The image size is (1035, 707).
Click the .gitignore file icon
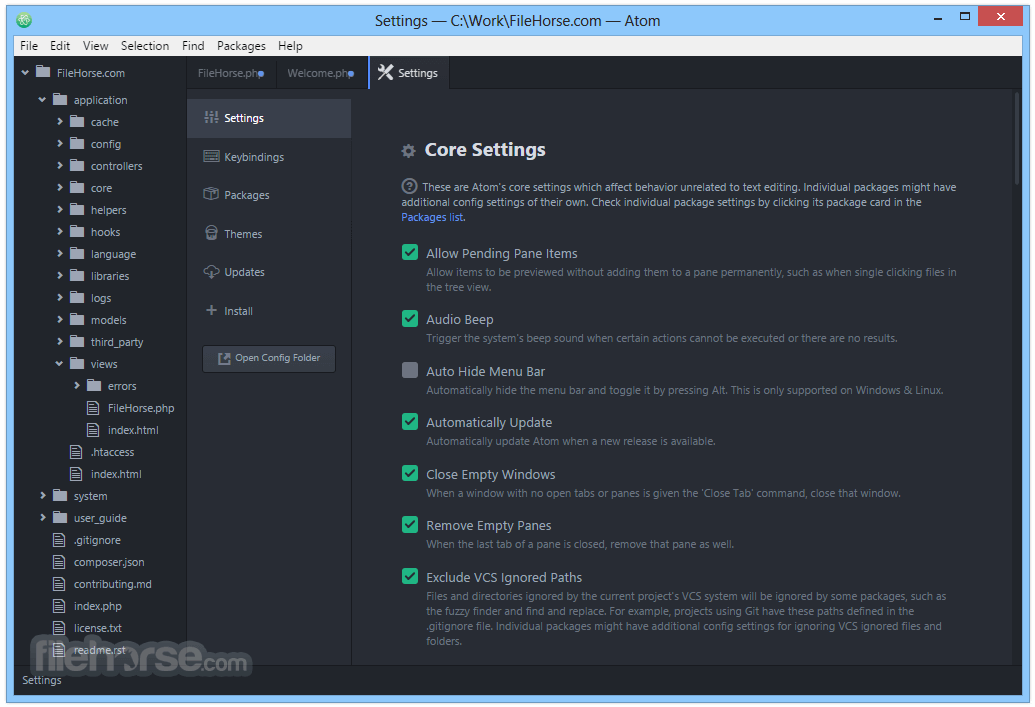coord(59,540)
